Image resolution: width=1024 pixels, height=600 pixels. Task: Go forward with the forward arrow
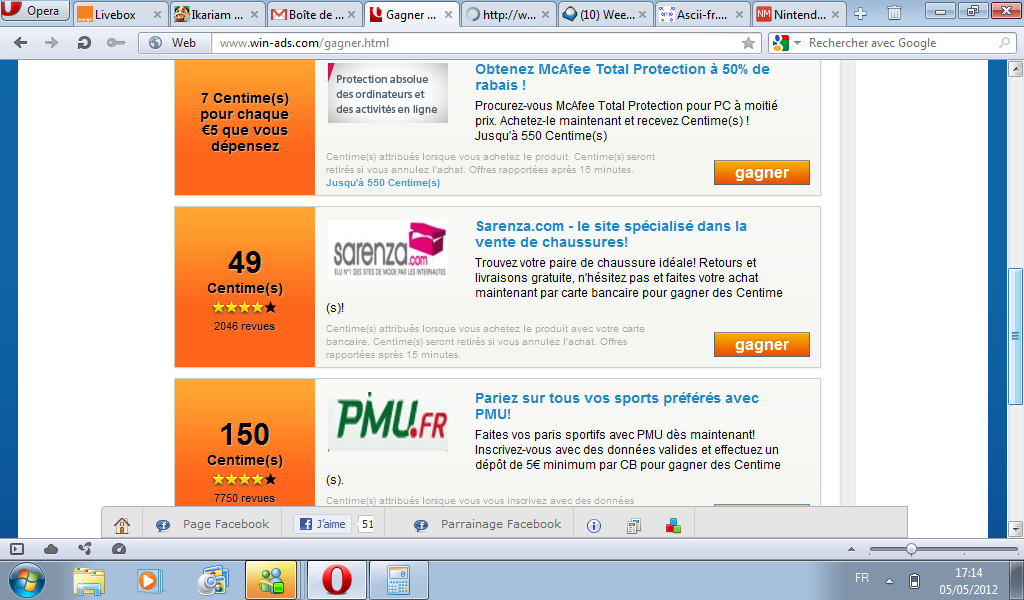tap(51, 42)
